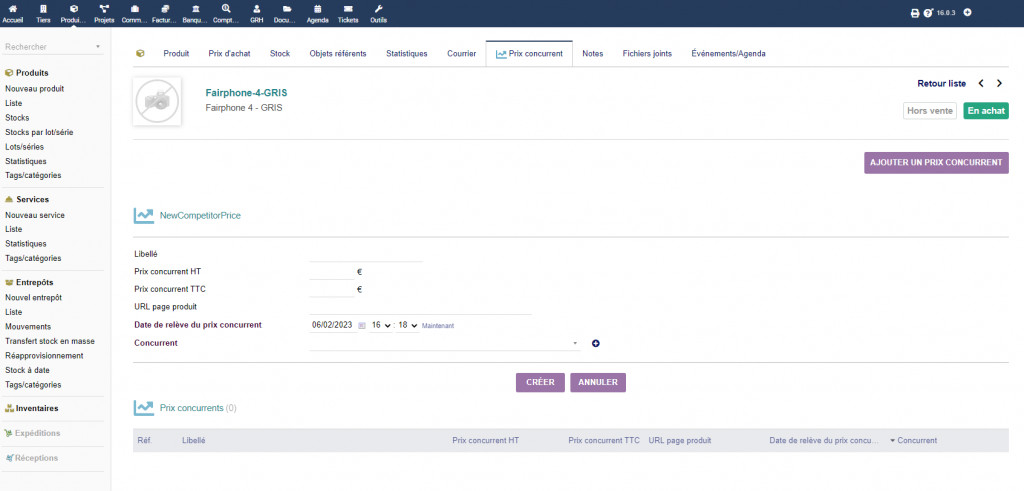Screen dimensions: 1024x491
Task: Click the help question mark icon
Action: (x=928, y=12)
